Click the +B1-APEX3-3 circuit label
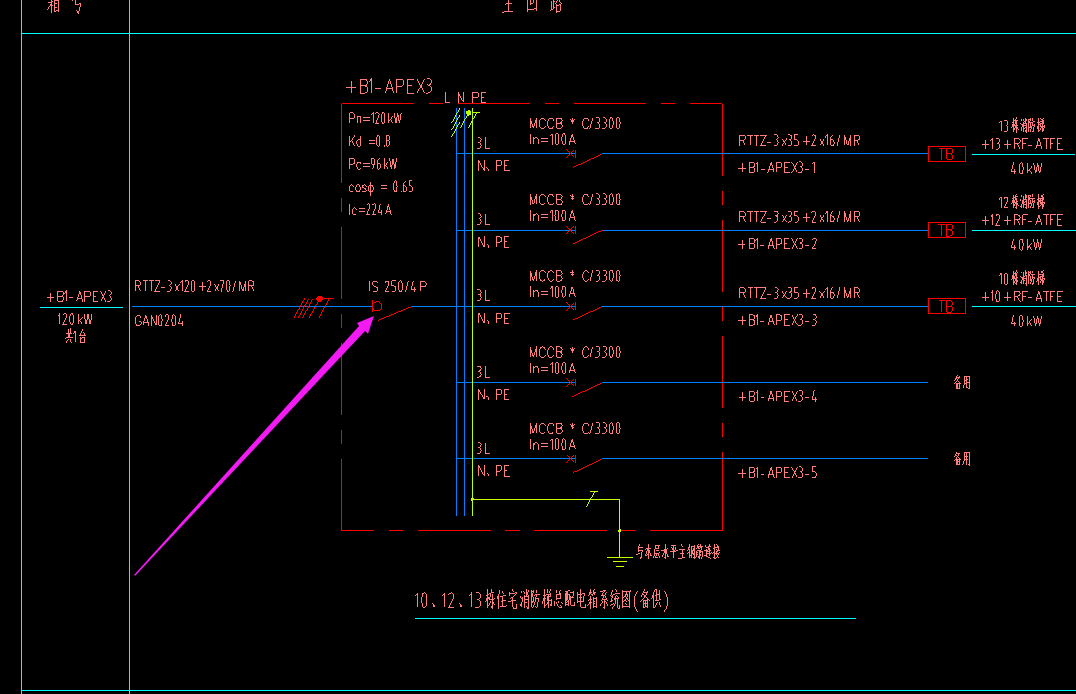1076x694 pixels. (x=777, y=320)
